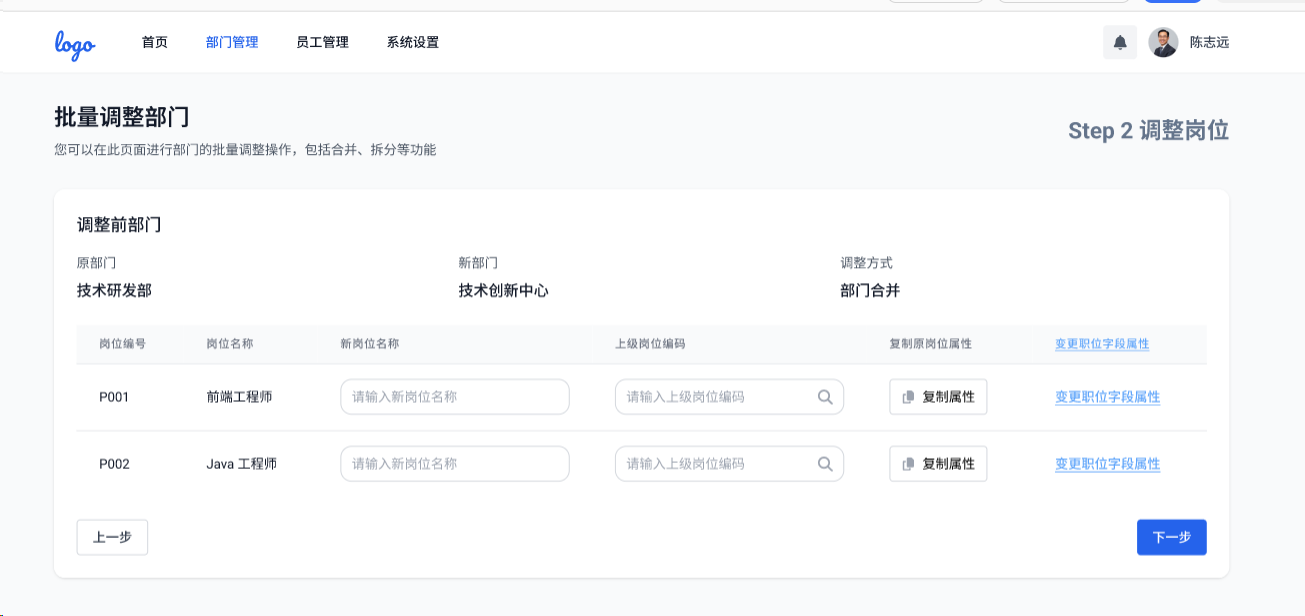The image size is (1305, 616).
Task: Click 变更职位字段属性 link for Java 工程师
Action: point(1107,464)
